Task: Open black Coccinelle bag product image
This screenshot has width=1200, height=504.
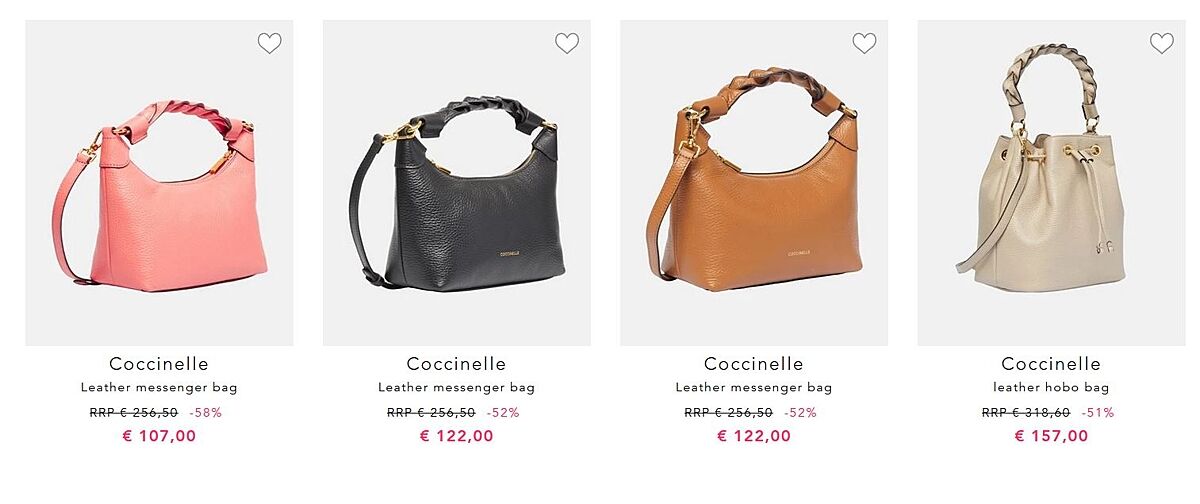Action: 456,183
